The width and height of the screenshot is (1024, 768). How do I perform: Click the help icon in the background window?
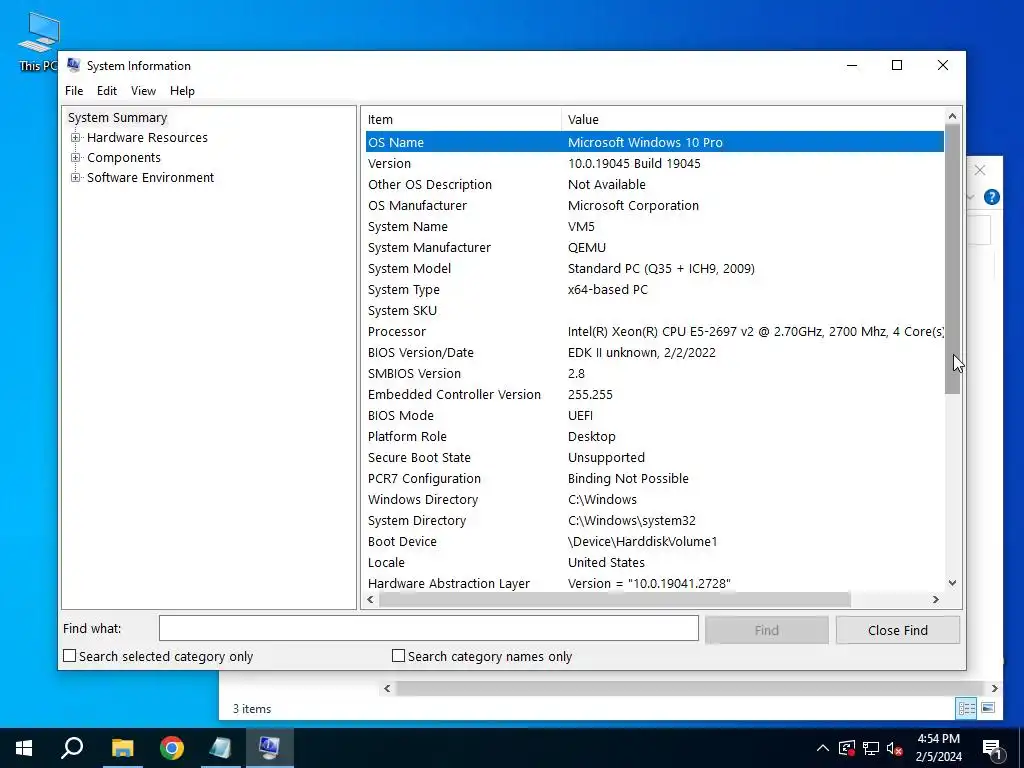pyautogui.click(x=991, y=197)
